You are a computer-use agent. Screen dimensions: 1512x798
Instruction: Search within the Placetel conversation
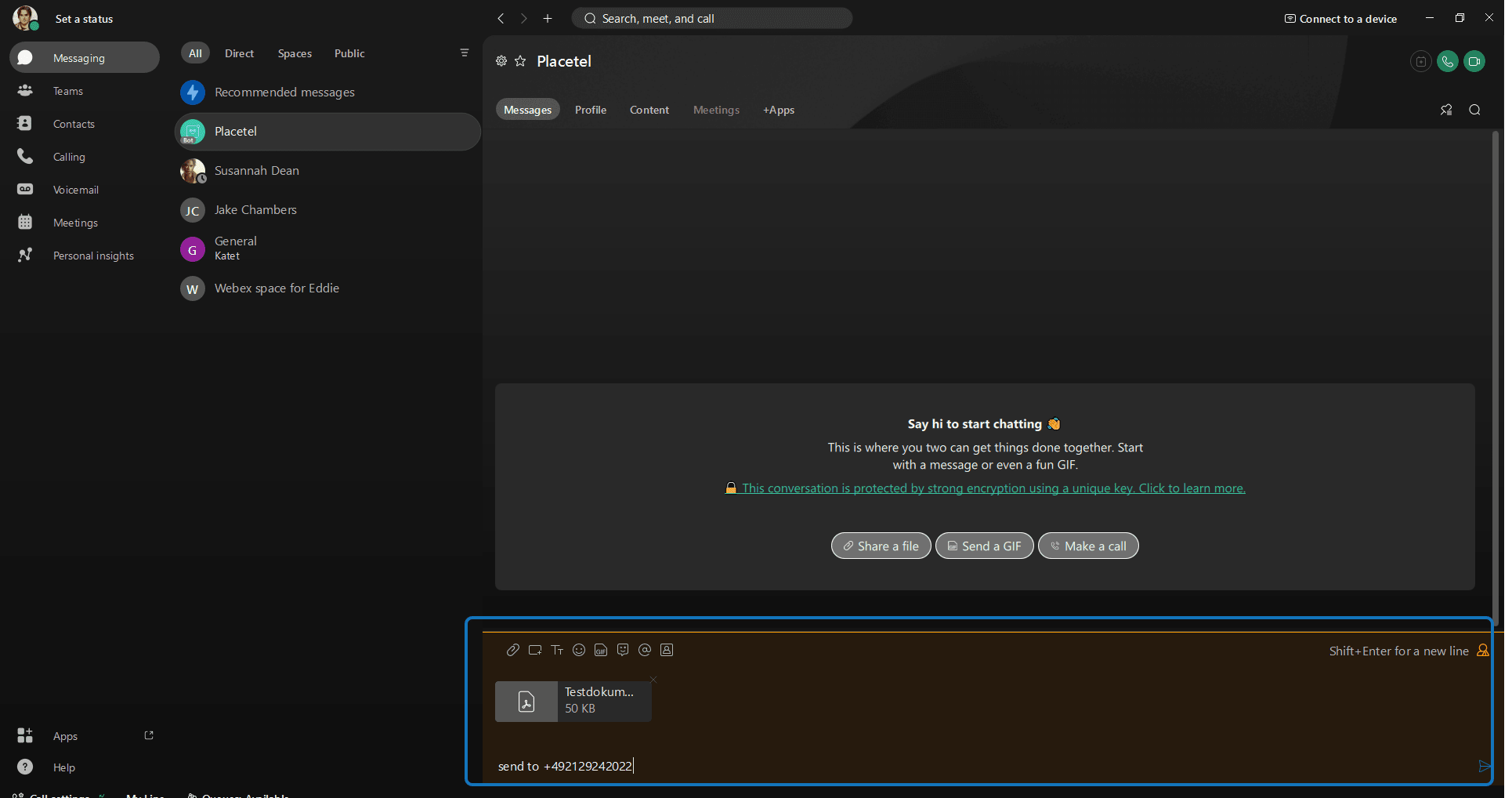pyautogui.click(x=1474, y=110)
